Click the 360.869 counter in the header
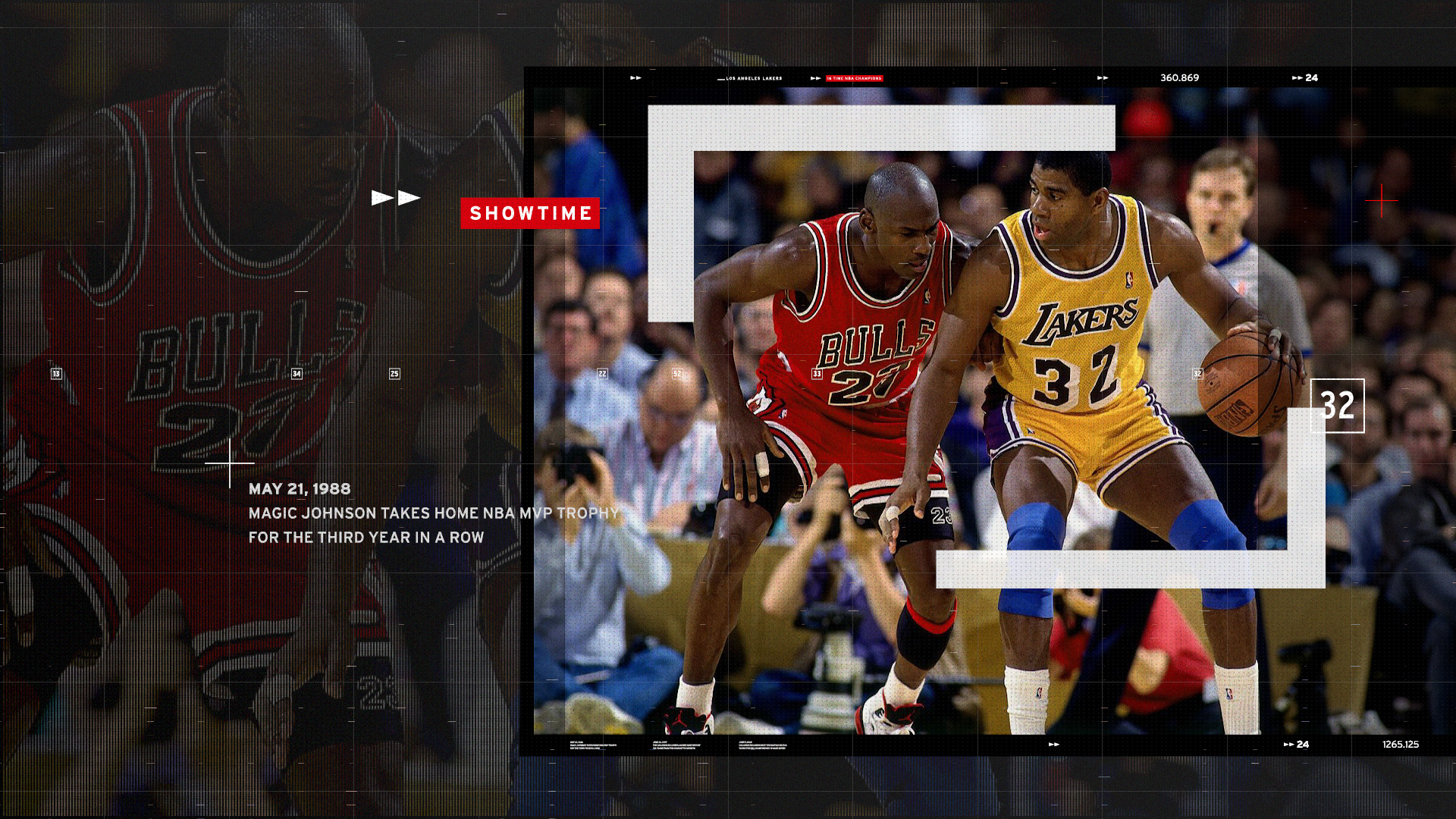The height and width of the screenshot is (819, 1456). pos(1179,77)
